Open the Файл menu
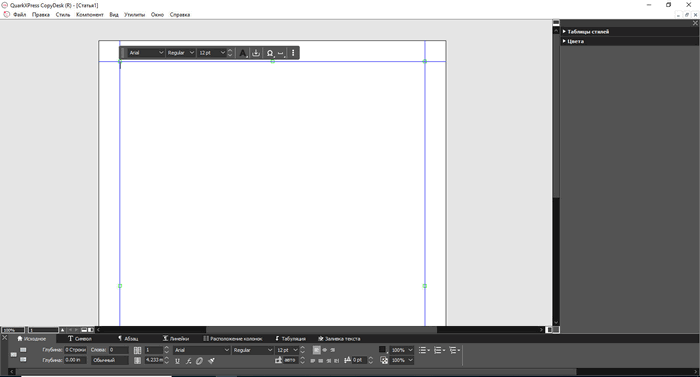This screenshot has height=377, width=700. pos(20,15)
